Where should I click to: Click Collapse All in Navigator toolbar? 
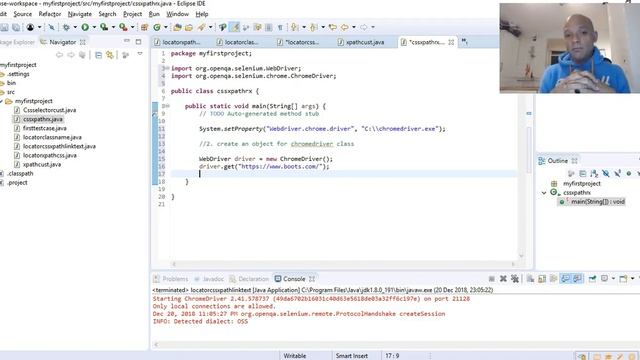click(x=98, y=54)
